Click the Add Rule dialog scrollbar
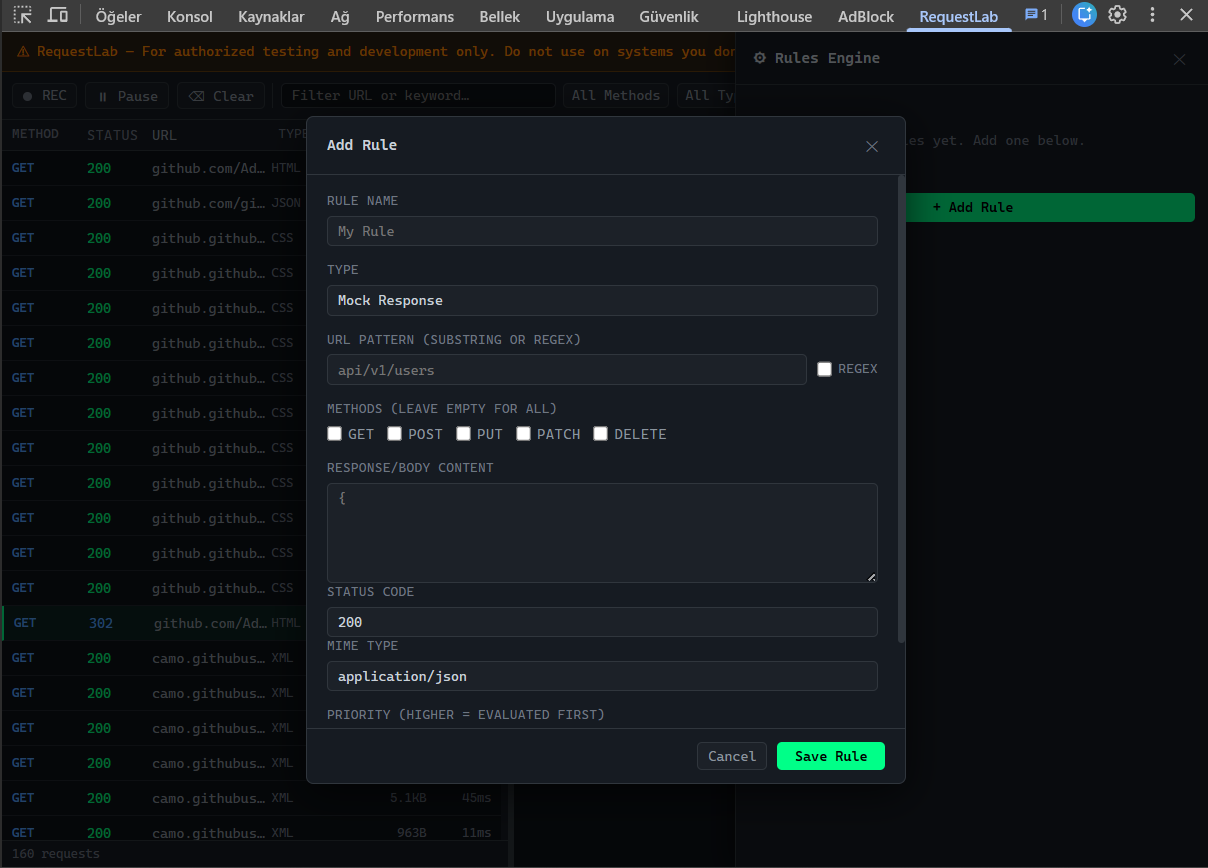The height and width of the screenshot is (868, 1208). (x=901, y=408)
